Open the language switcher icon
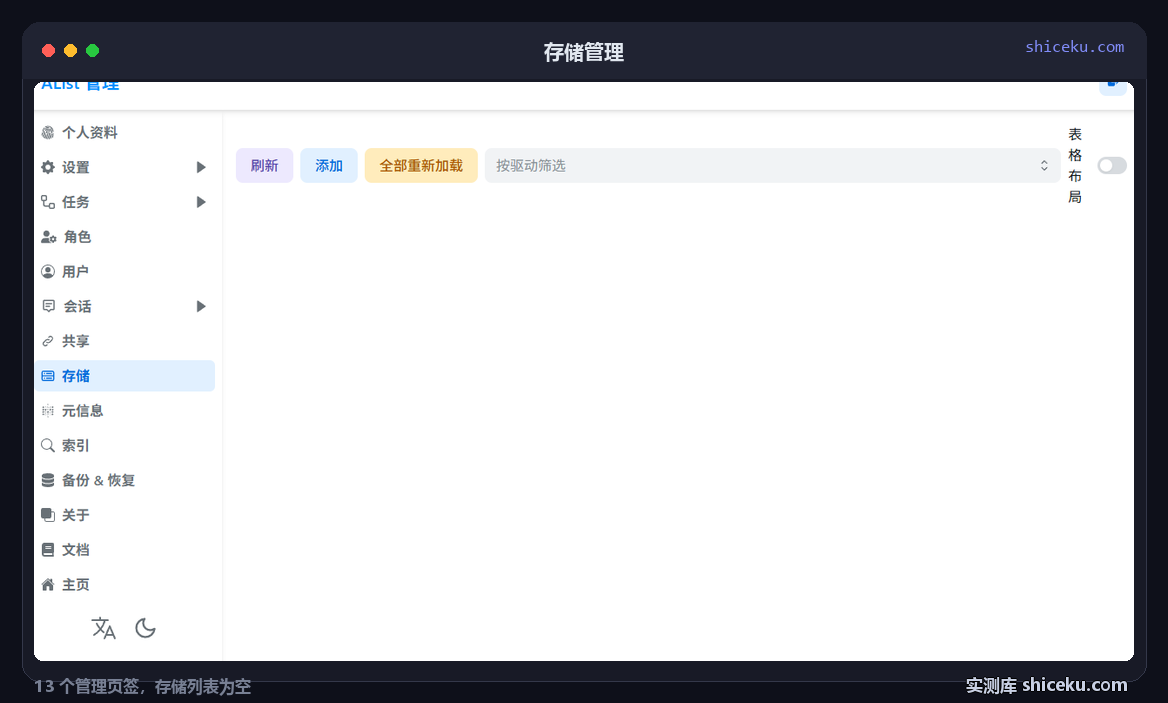The height and width of the screenshot is (703, 1168). (104, 629)
